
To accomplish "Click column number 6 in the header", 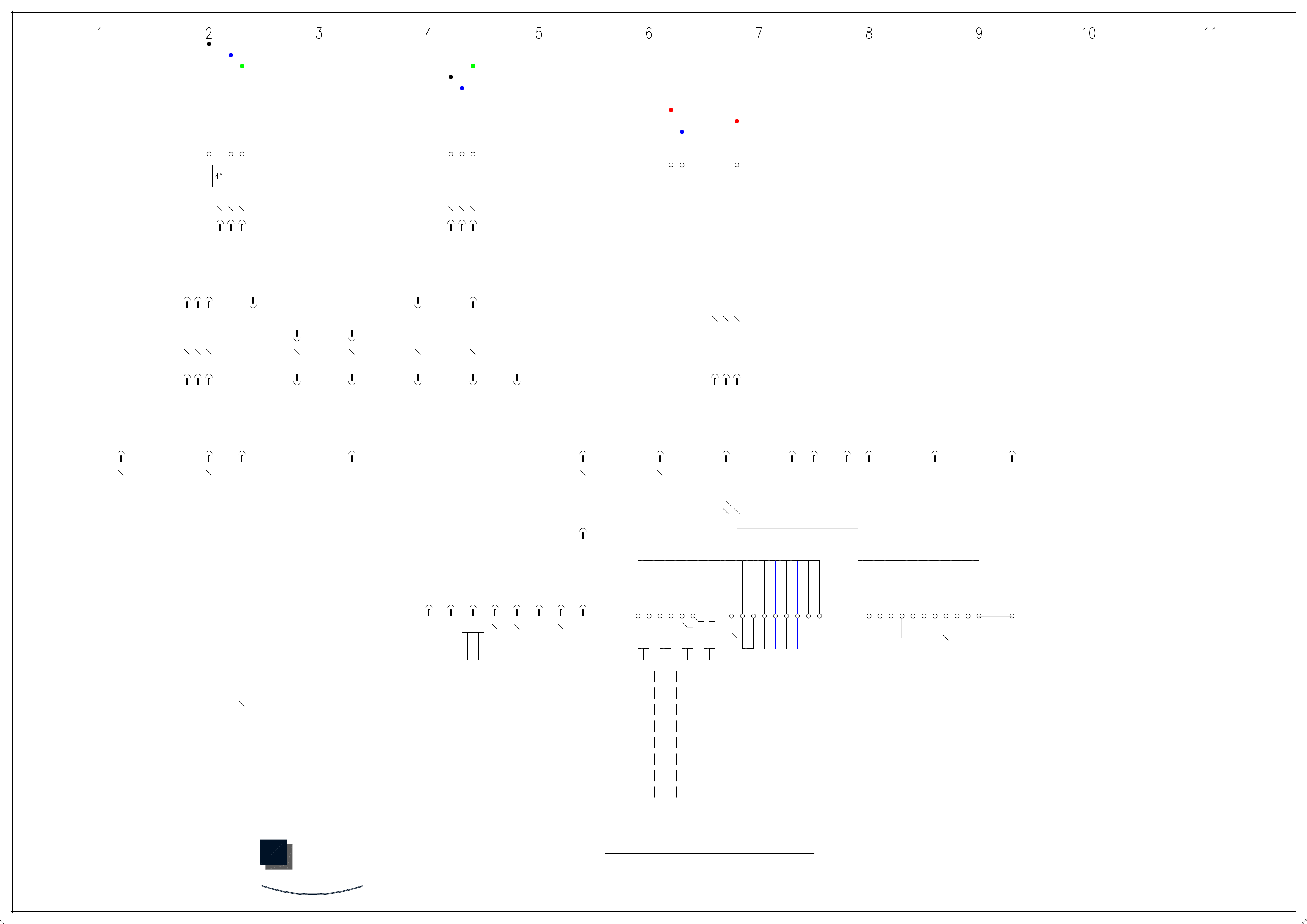I will [x=649, y=34].
